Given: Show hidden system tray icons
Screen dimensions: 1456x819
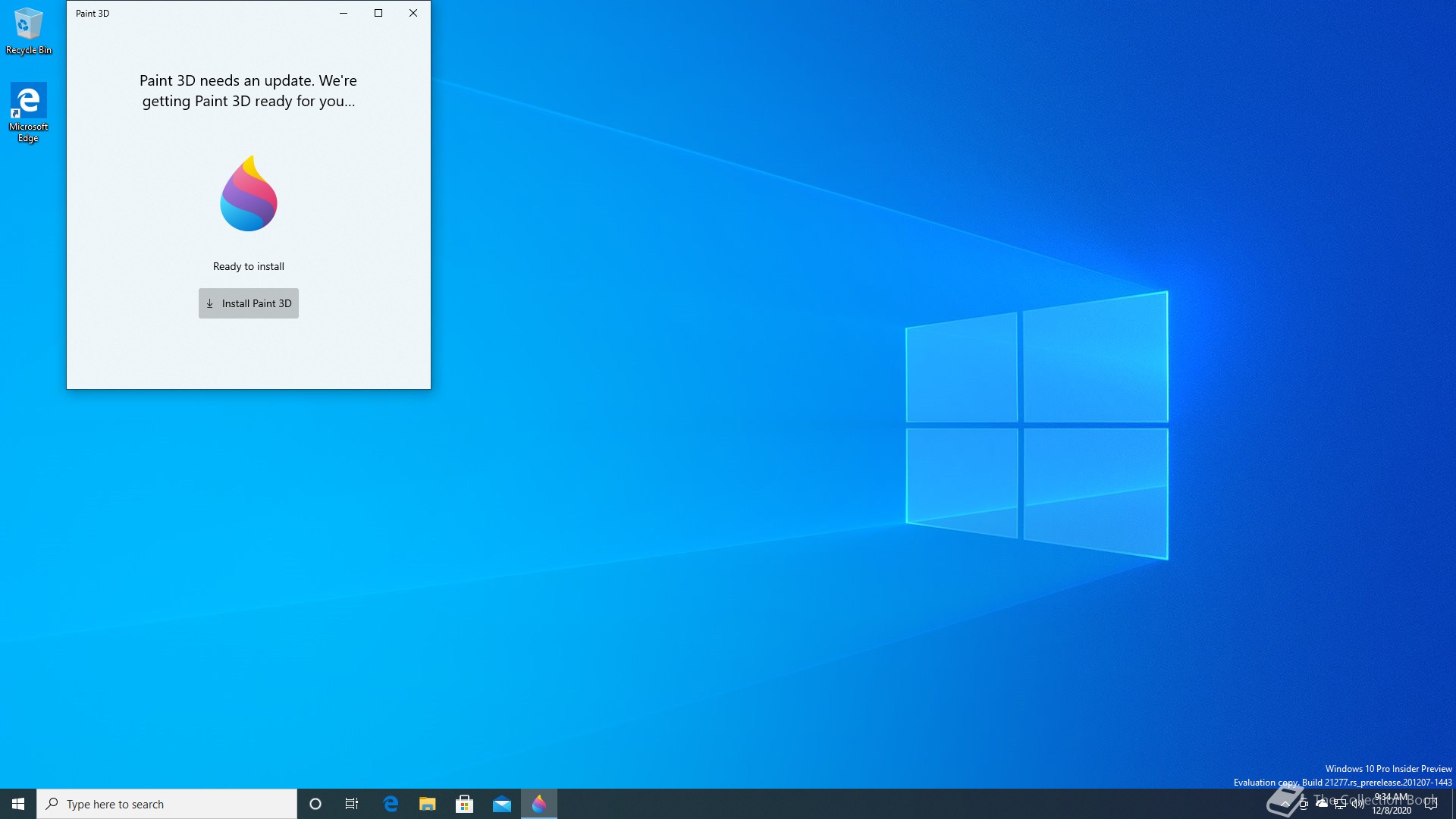Looking at the screenshot, I should 1285,804.
